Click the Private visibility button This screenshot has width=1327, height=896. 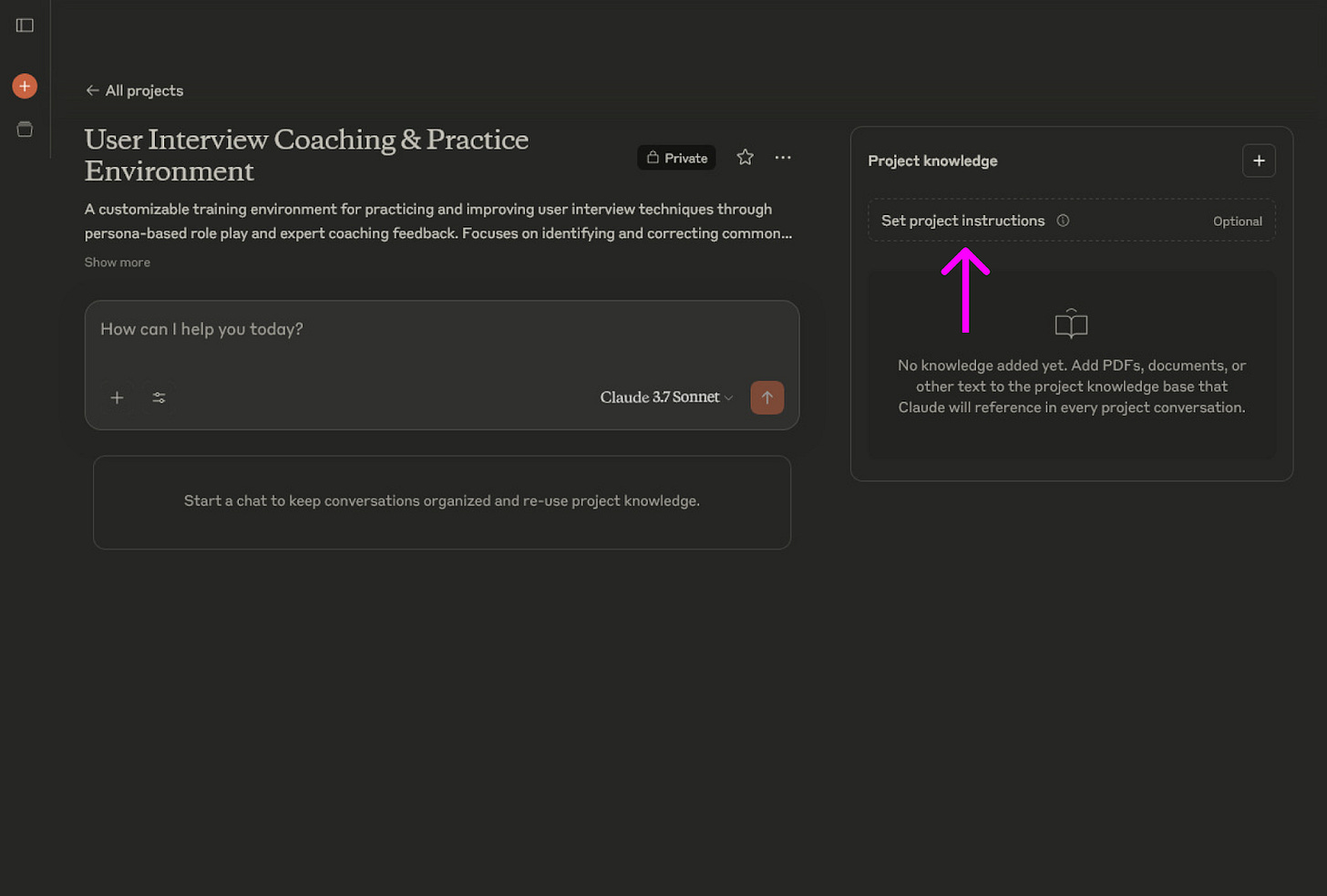676,158
